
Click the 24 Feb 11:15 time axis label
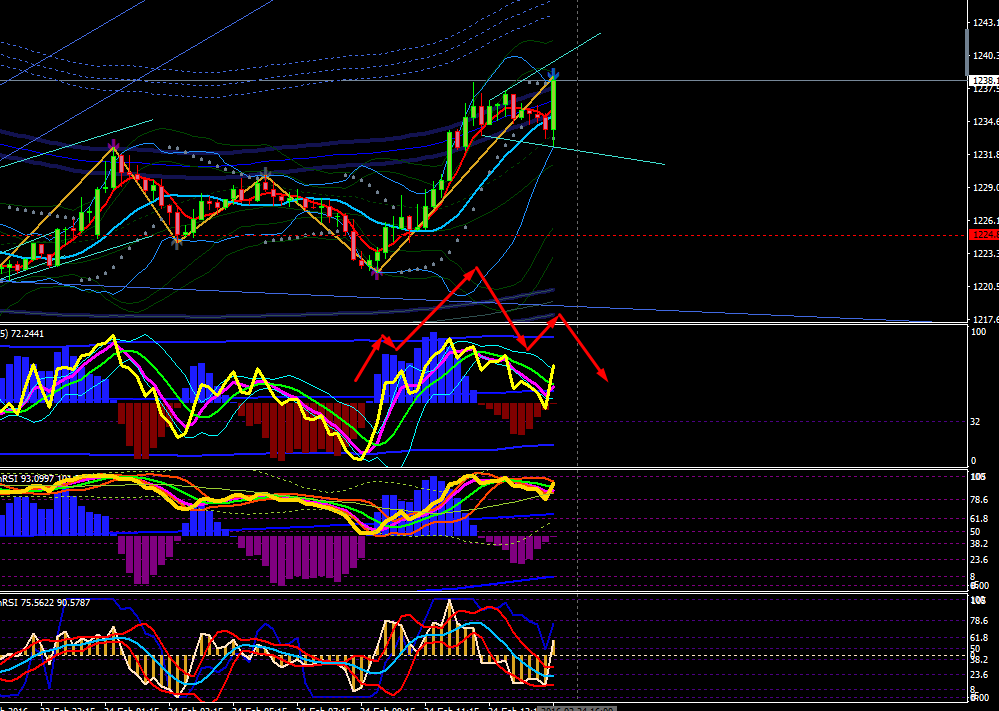452,708
